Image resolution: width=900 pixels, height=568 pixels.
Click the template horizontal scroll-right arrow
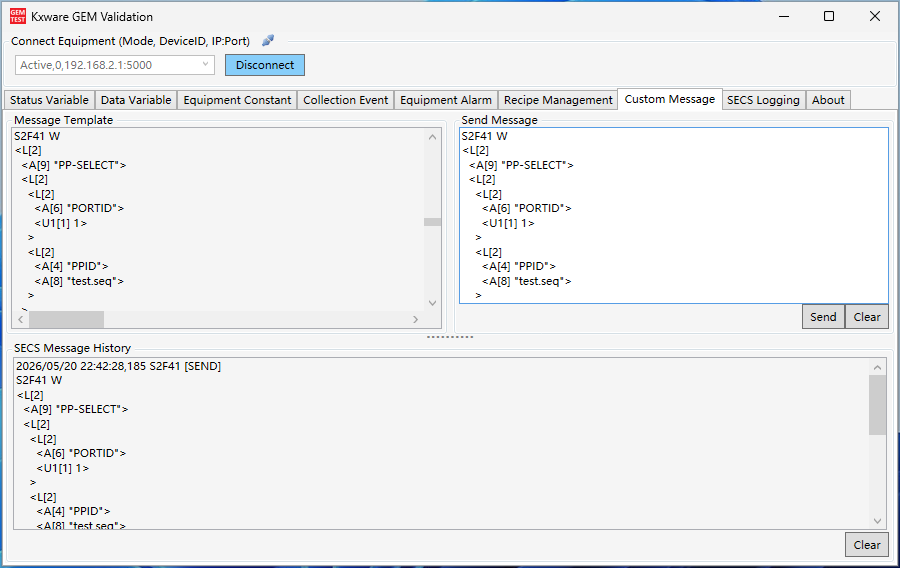pos(416,319)
